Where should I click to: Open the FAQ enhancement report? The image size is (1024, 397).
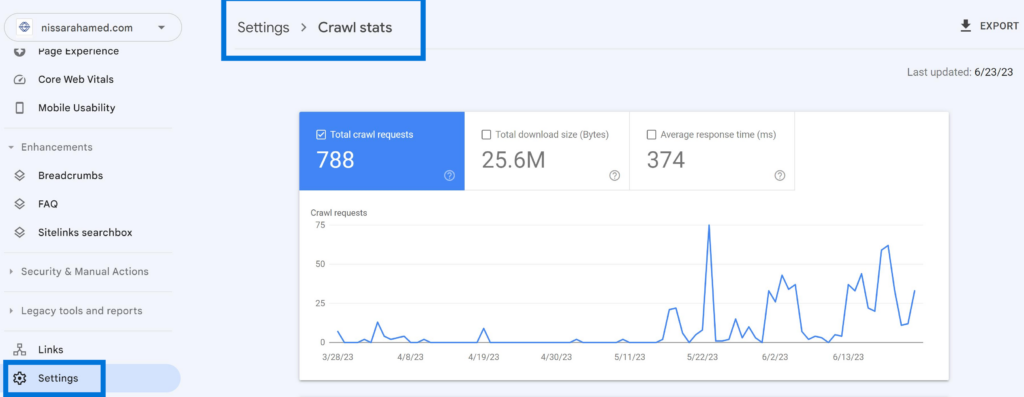[48, 204]
